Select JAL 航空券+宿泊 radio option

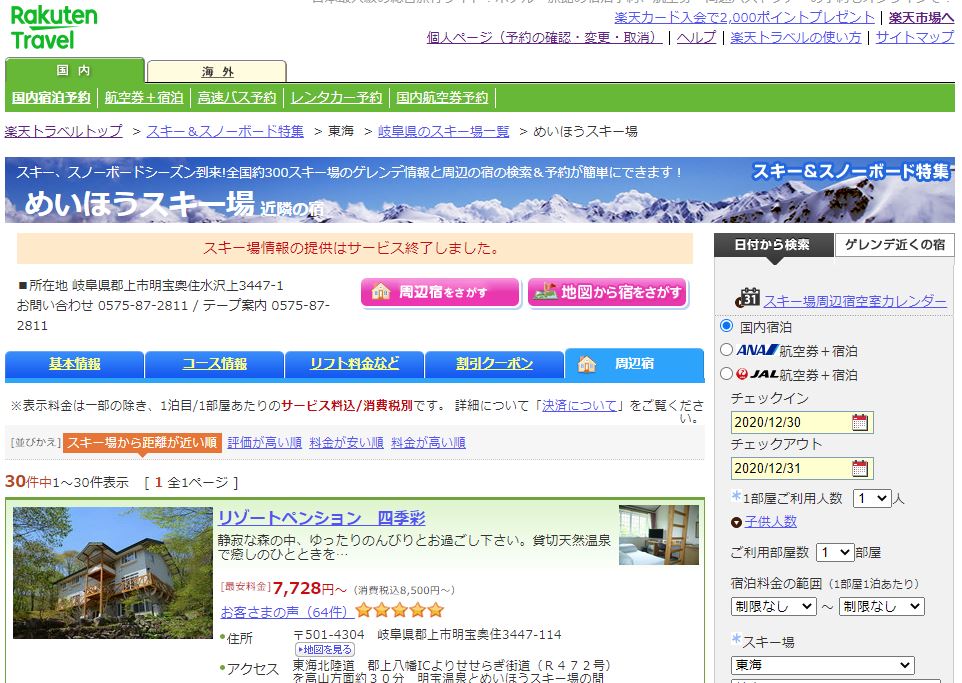click(726, 373)
